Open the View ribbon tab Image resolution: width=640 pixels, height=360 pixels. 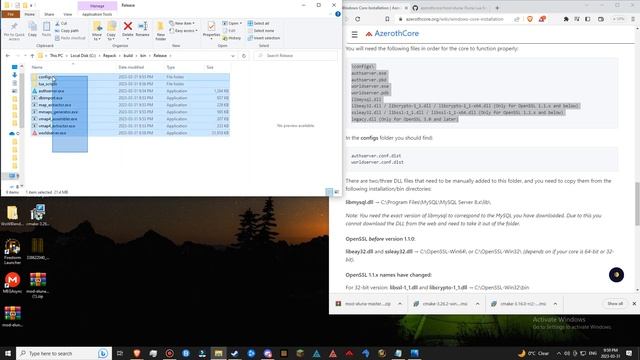(x=67, y=14)
